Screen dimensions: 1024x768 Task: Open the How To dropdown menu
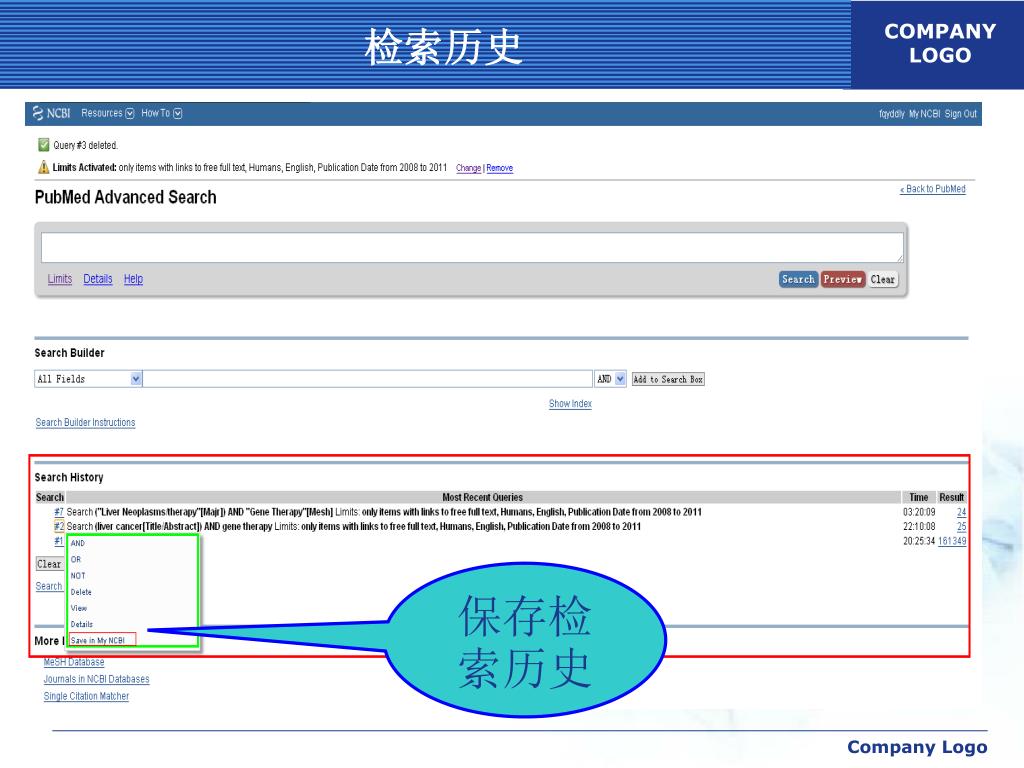(161, 113)
